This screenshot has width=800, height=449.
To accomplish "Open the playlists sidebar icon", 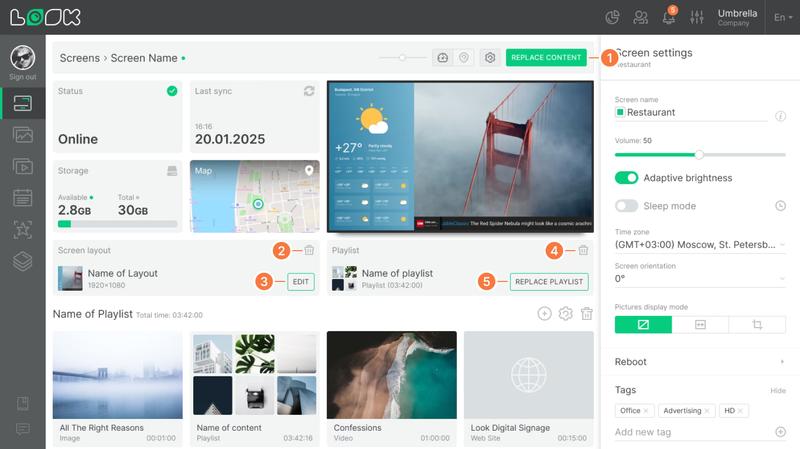I will [x=22, y=167].
